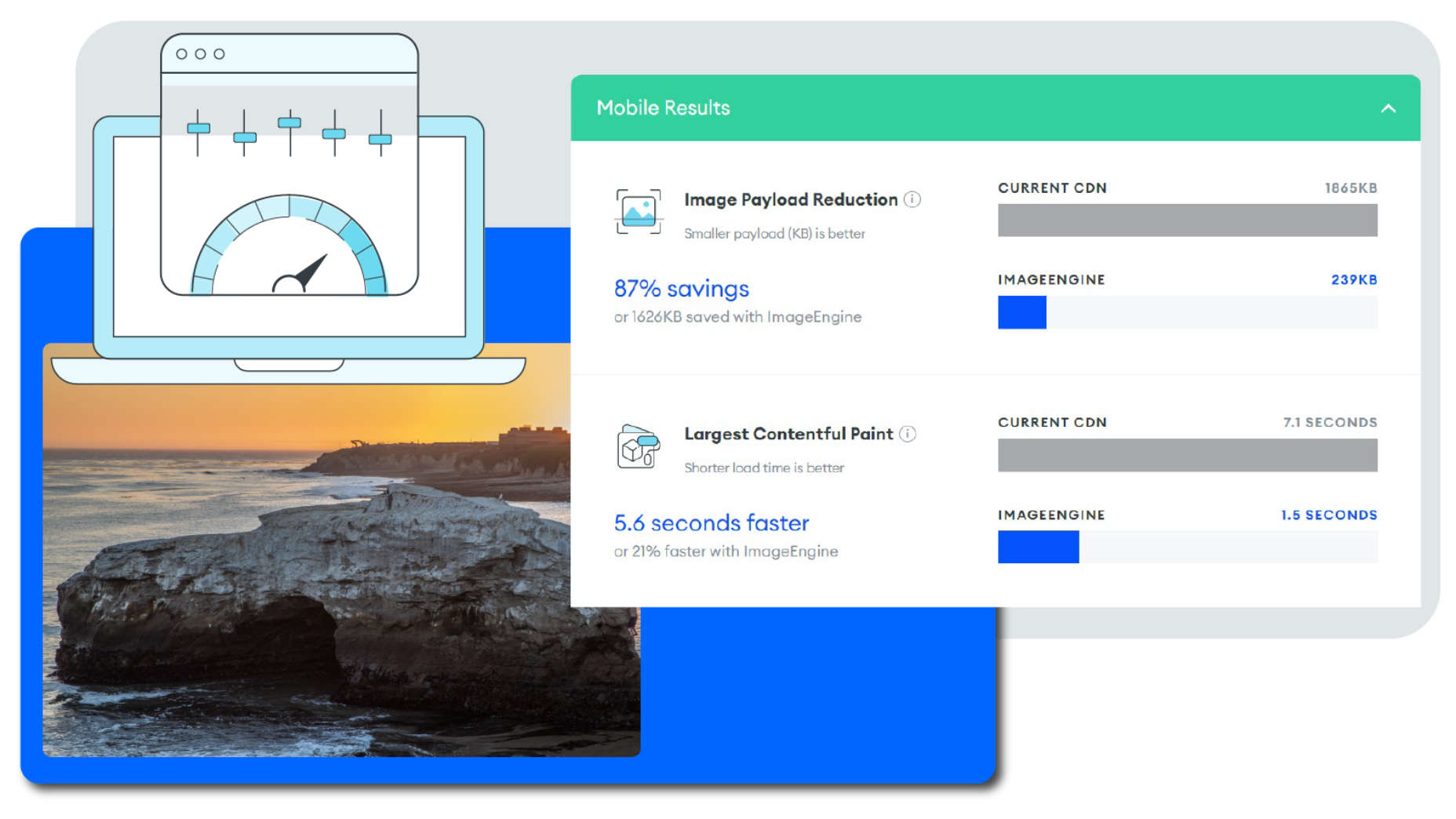Viewport: 1456px width, 819px height.
Task: Click the Largest Contentful Paint cube icon
Action: click(x=639, y=446)
